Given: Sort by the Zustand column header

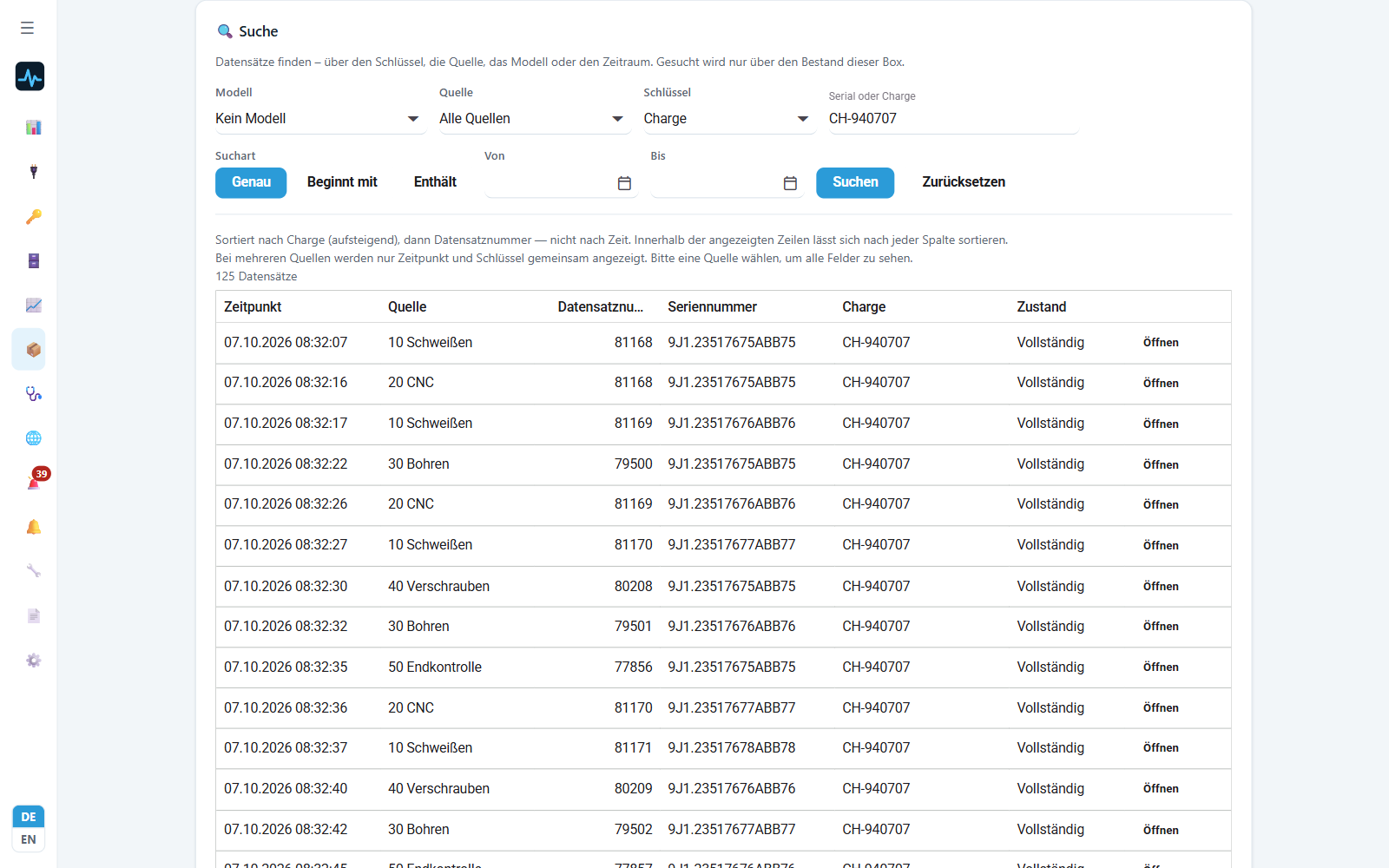Looking at the screenshot, I should pyautogui.click(x=1042, y=307).
